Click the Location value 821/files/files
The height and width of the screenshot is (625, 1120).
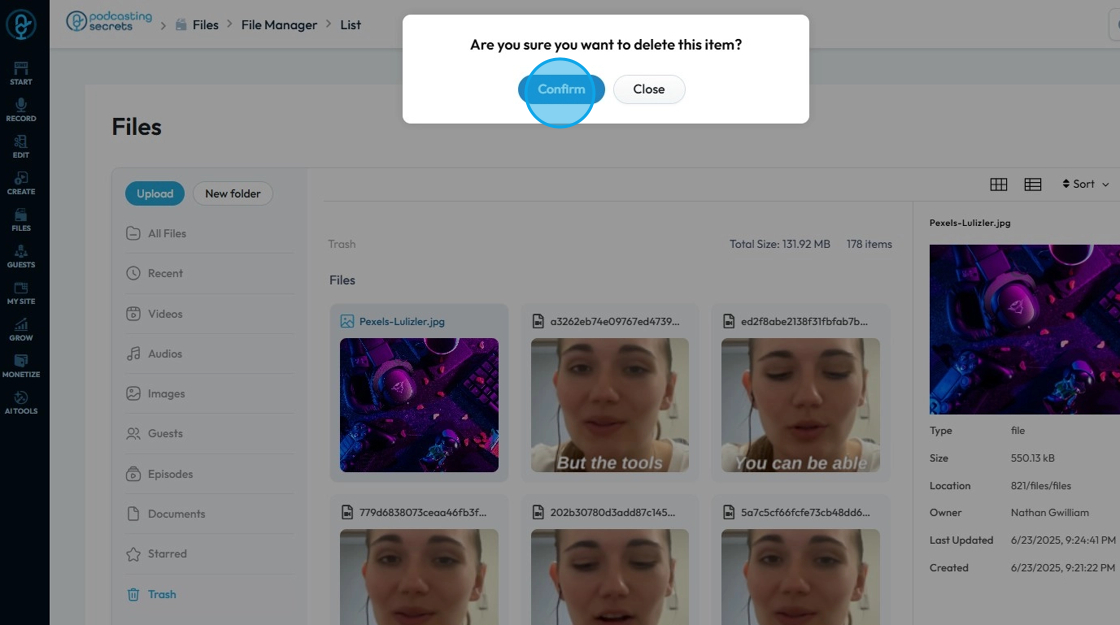click(1041, 486)
